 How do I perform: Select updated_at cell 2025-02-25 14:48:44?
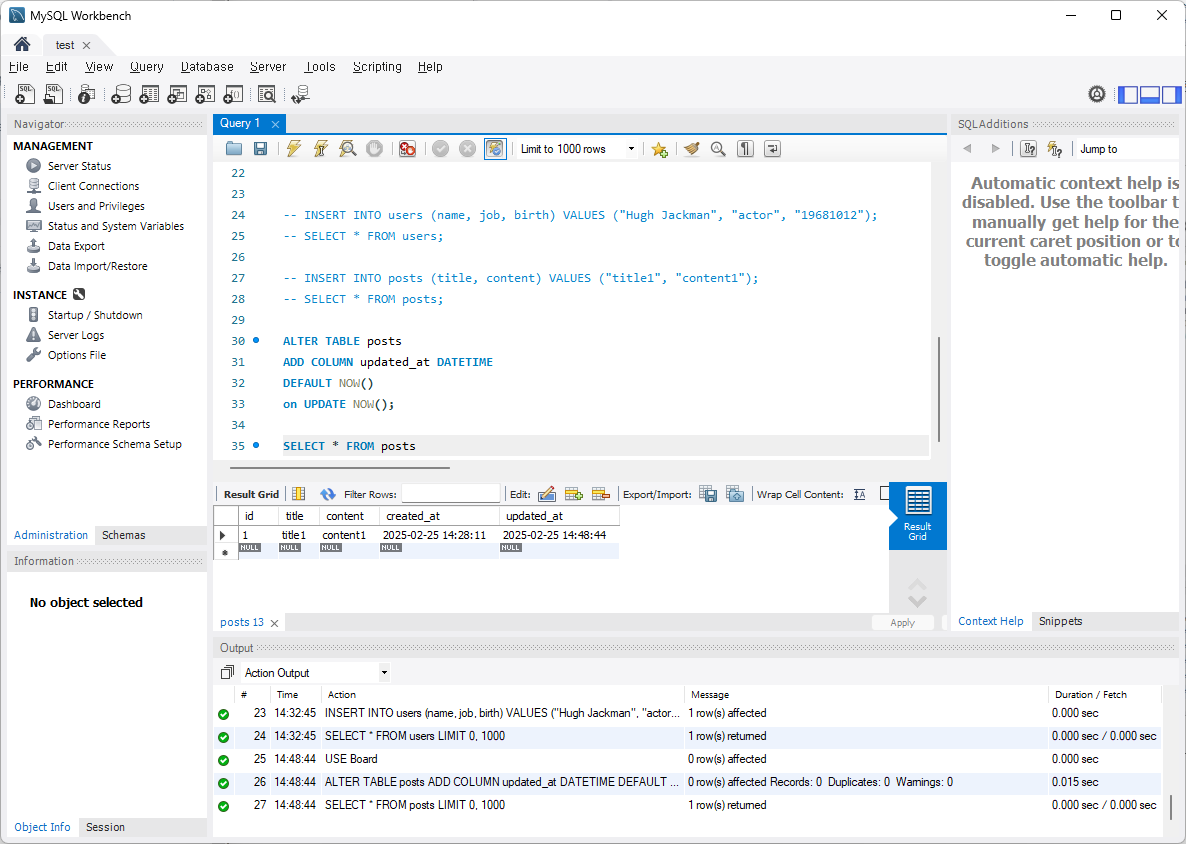click(559, 535)
